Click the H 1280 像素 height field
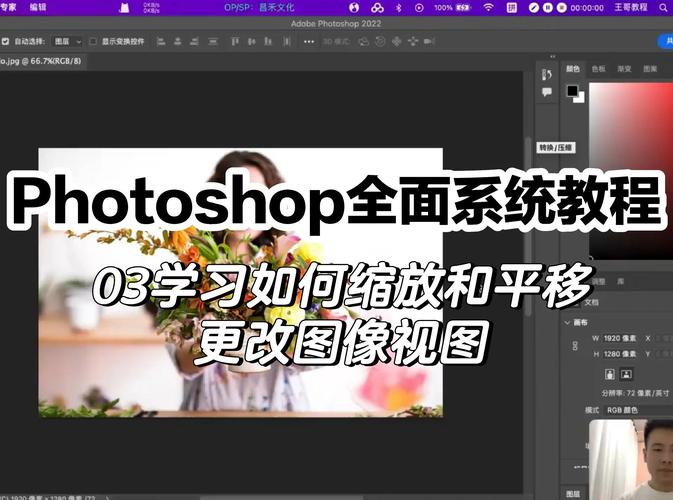The height and width of the screenshot is (500, 673). pos(620,354)
